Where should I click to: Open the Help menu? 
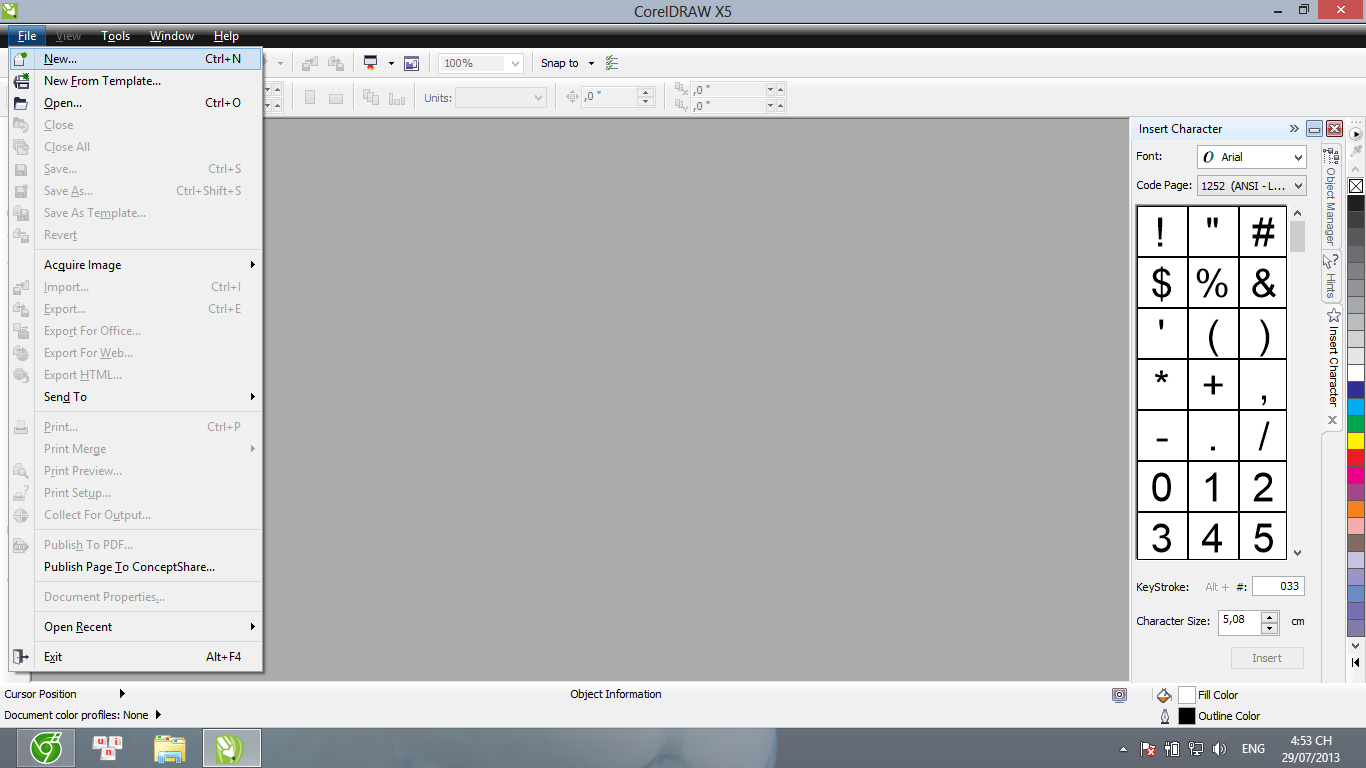tap(227, 36)
